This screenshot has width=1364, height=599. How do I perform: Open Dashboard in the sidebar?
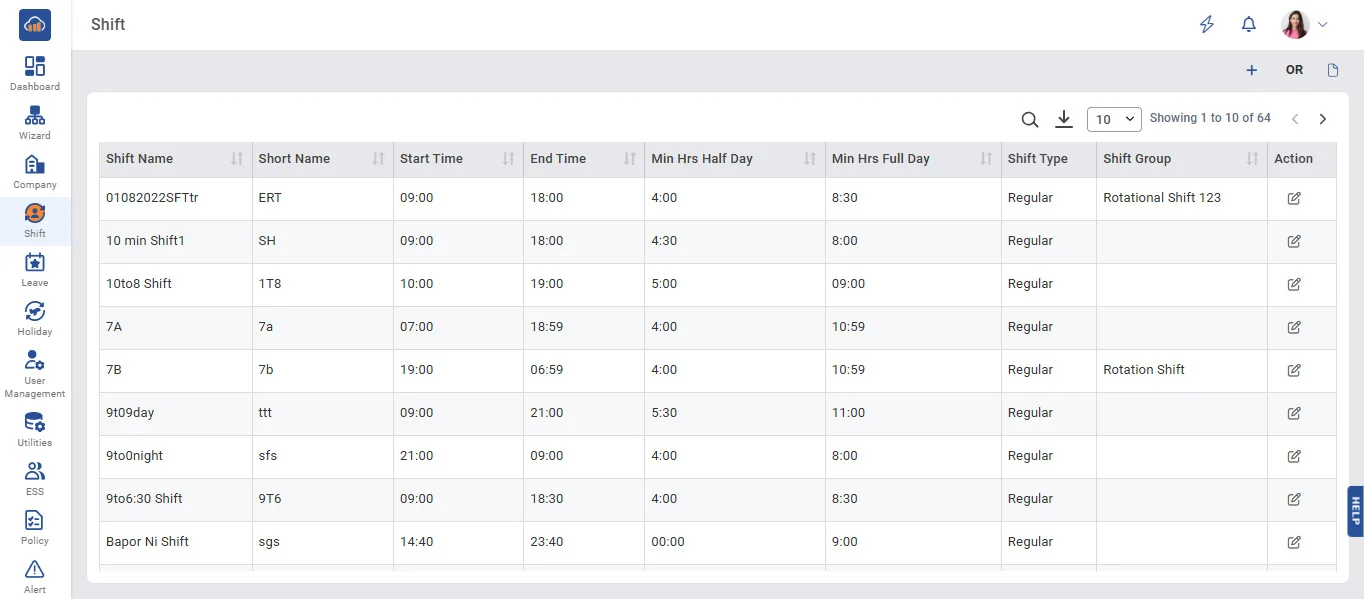pyautogui.click(x=35, y=73)
